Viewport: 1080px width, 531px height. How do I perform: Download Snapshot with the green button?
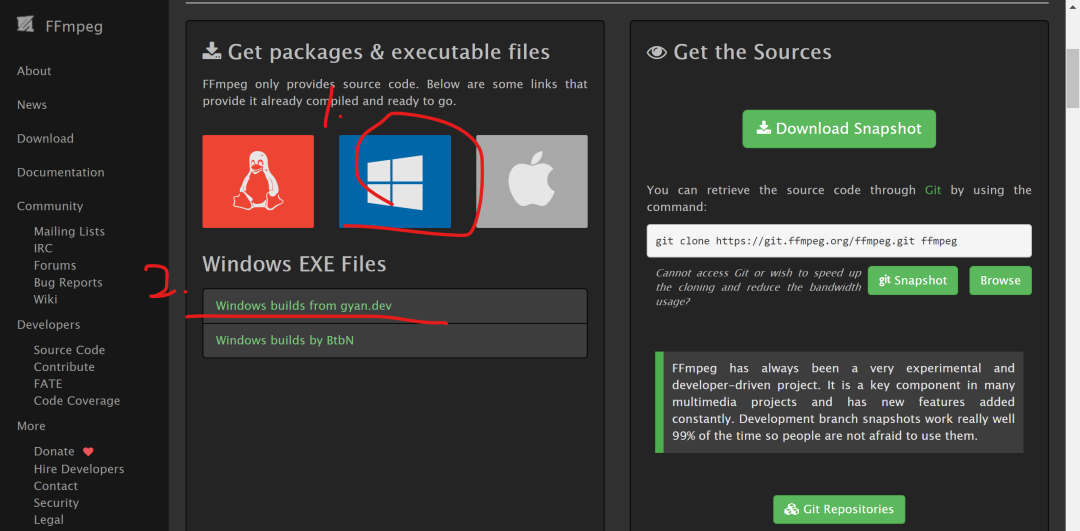tap(839, 129)
